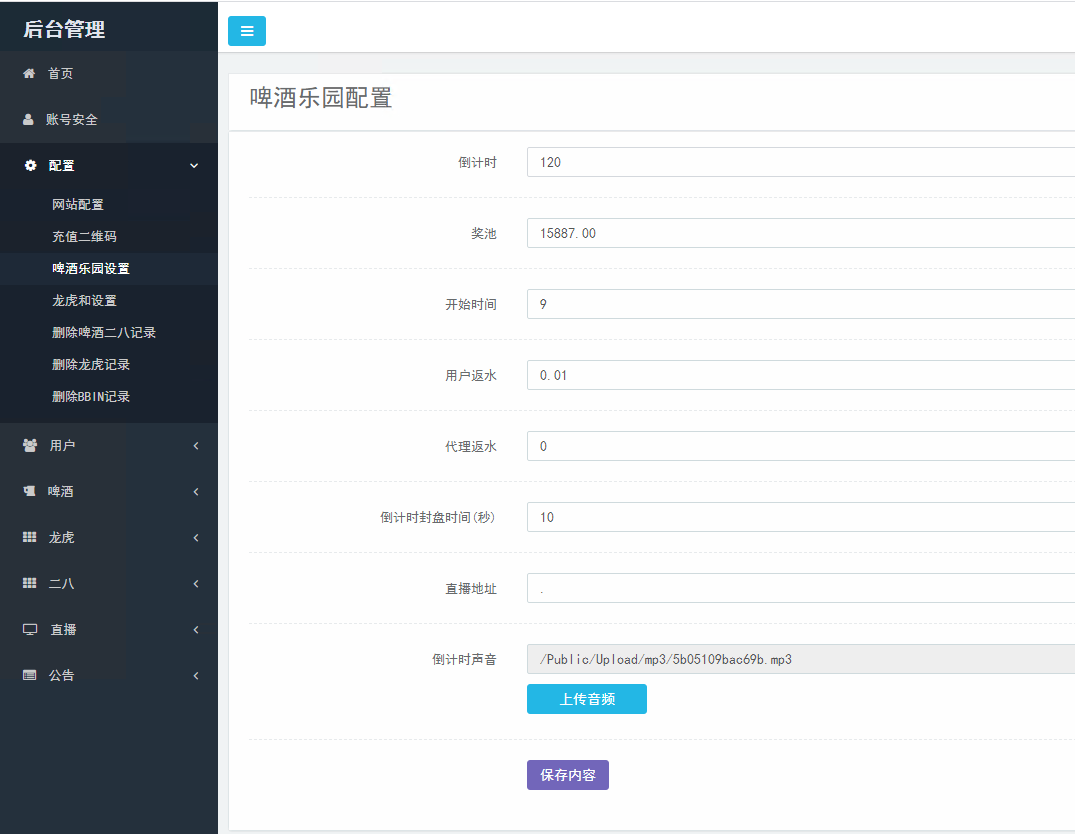Click the monitor icon beside 直播

30,629
